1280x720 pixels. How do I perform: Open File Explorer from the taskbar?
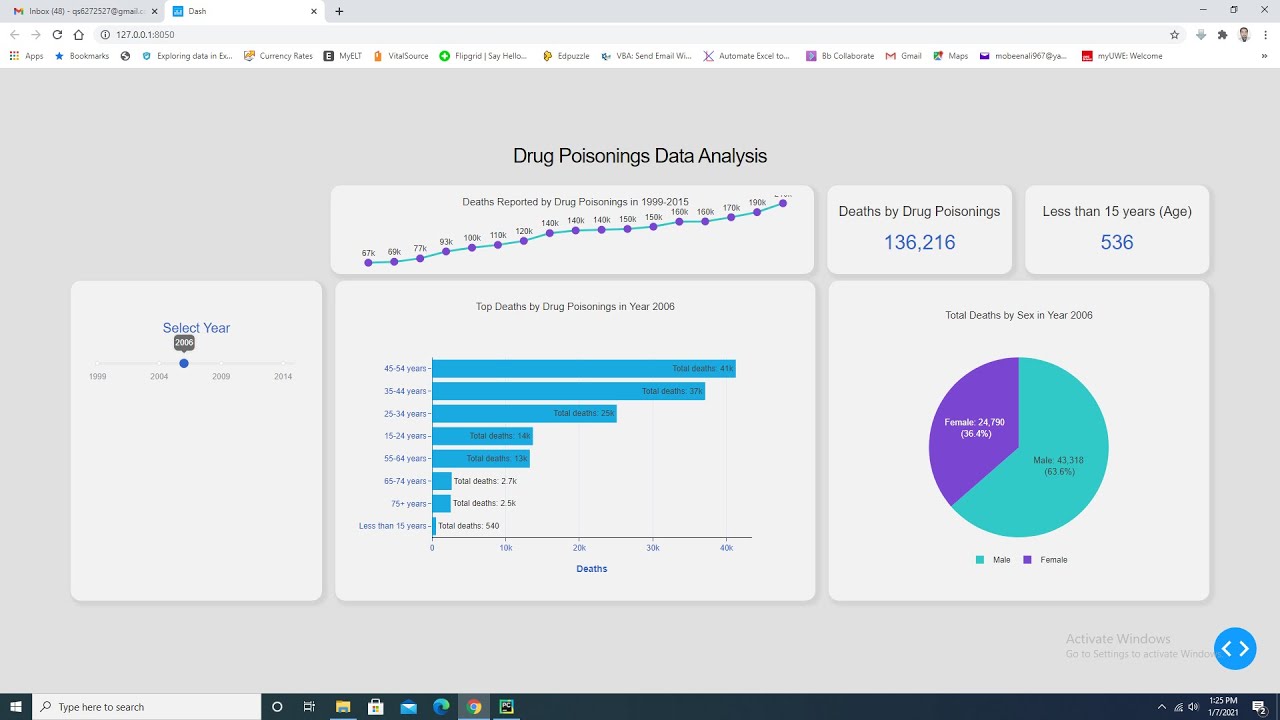(342, 707)
